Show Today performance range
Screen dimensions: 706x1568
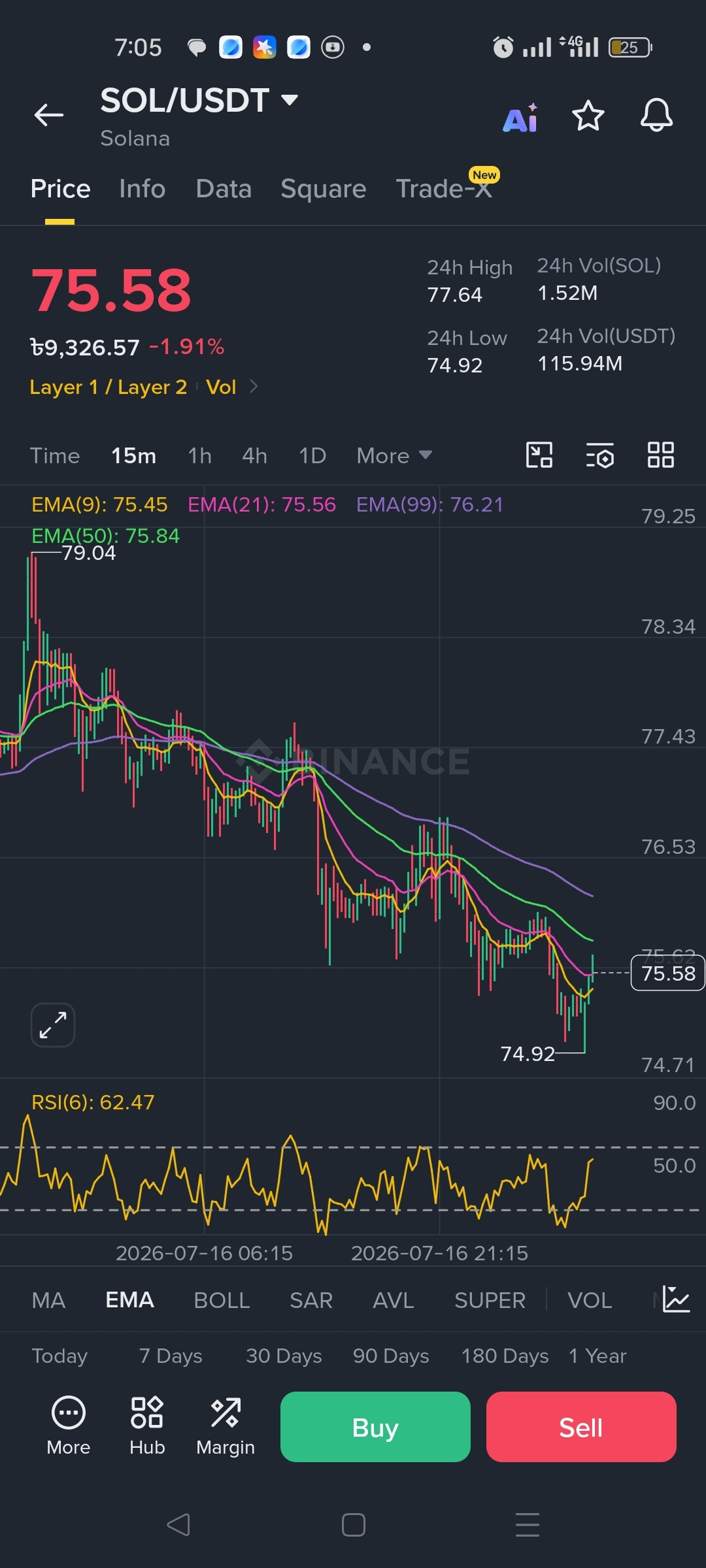[59, 1356]
